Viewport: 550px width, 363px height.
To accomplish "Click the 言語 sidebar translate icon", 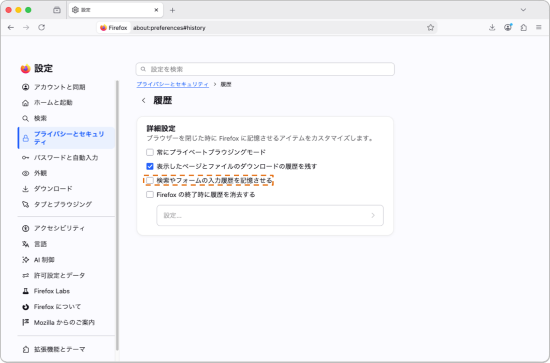I will [25, 244].
